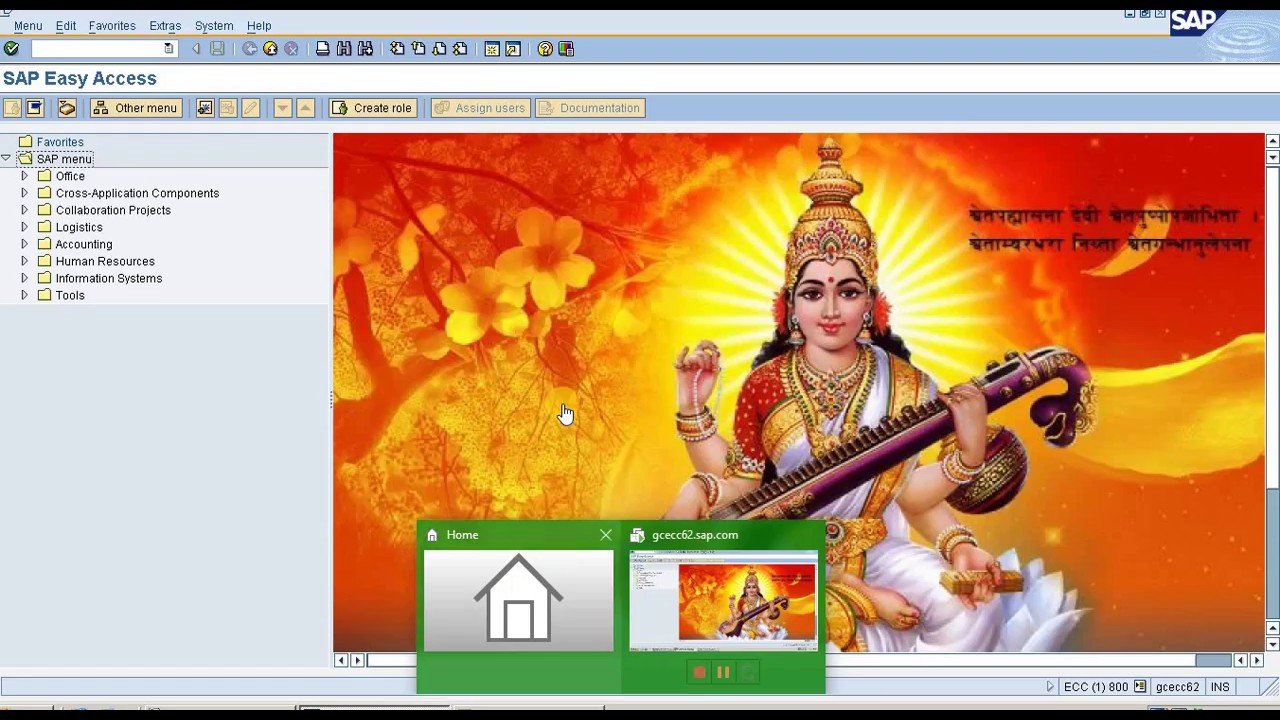Expand the Human Resources node
Image resolution: width=1280 pixels, height=720 pixels.
[24, 261]
